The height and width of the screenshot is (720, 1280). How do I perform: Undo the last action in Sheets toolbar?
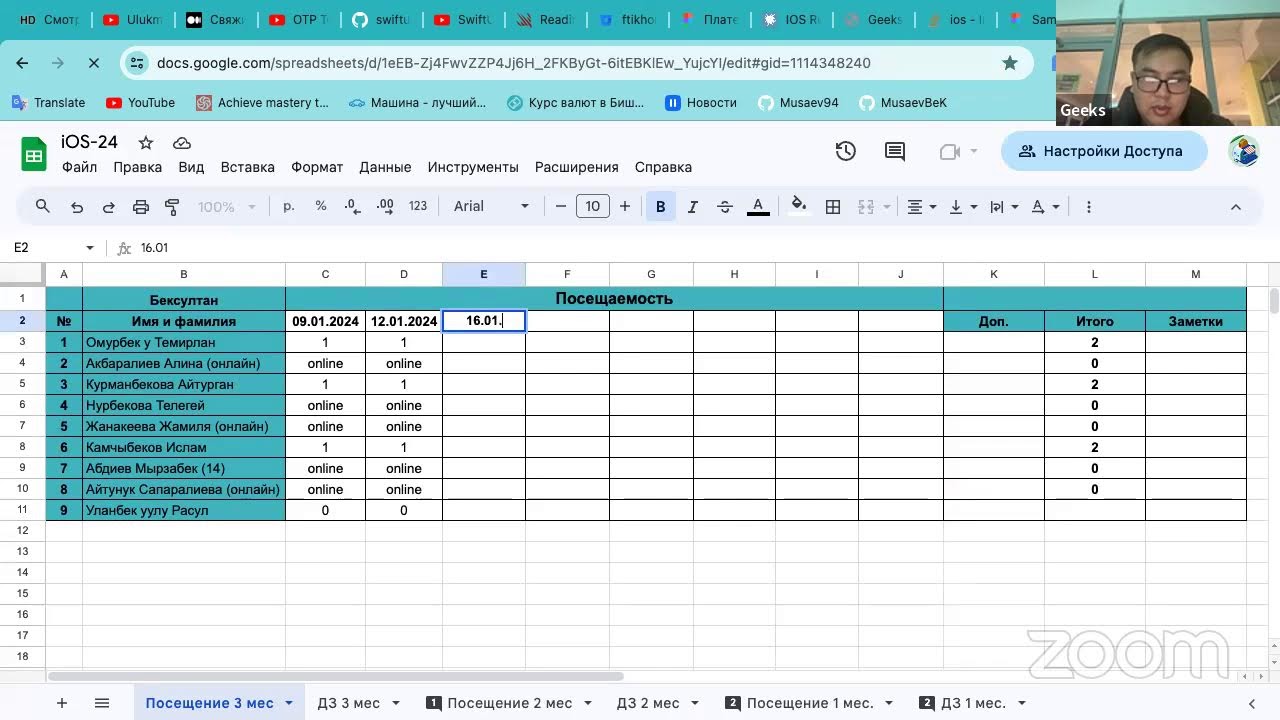pyautogui.click(x=77, y=207)
